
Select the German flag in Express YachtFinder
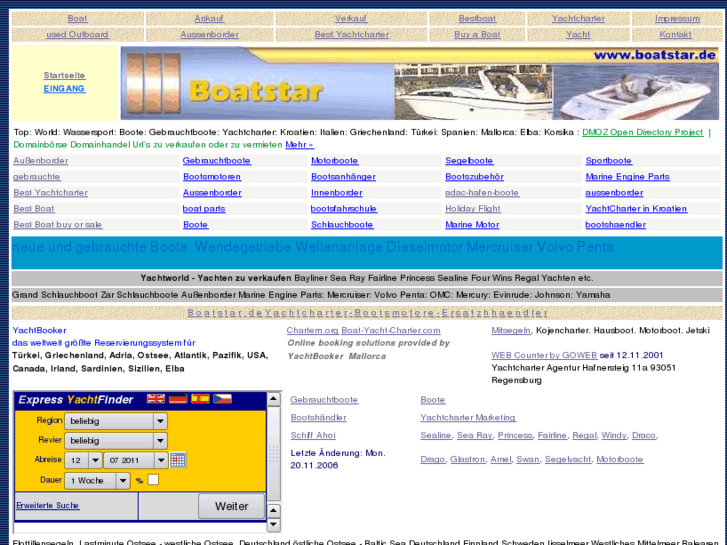point(178,399)
